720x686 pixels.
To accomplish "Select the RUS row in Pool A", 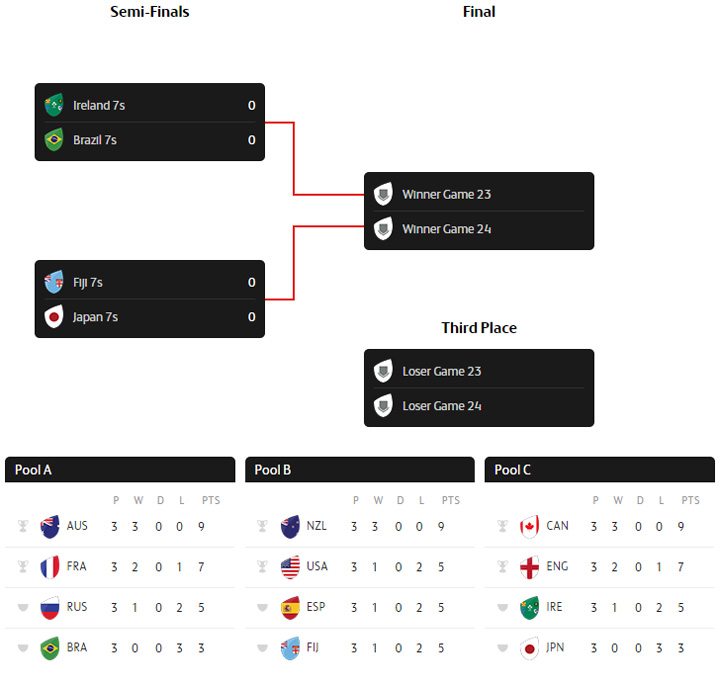I will [120, 607].
